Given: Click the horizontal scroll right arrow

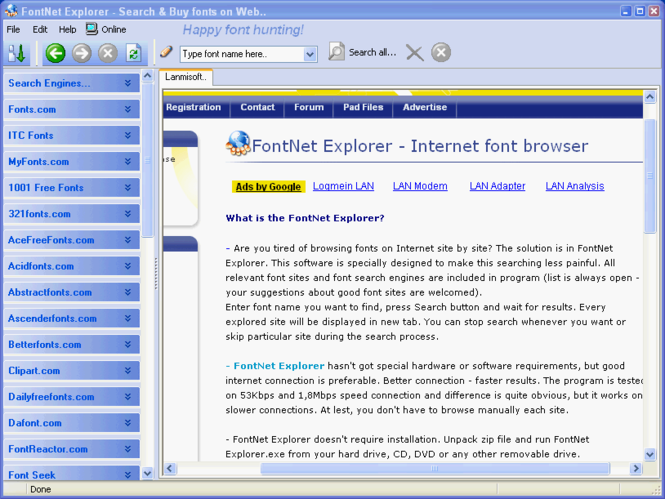Looking at the screenshot, I should point(636,468).
